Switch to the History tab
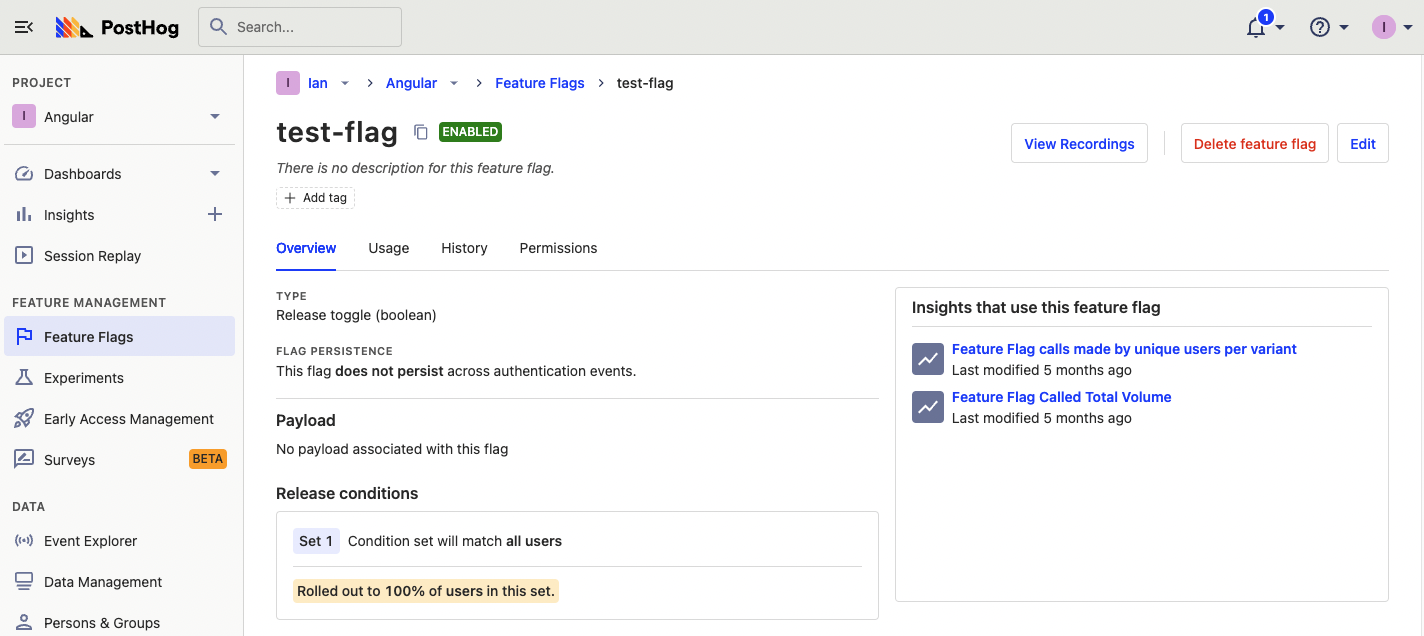The image size is (1424, 636). pyautogui.click(x=464, y=248)
